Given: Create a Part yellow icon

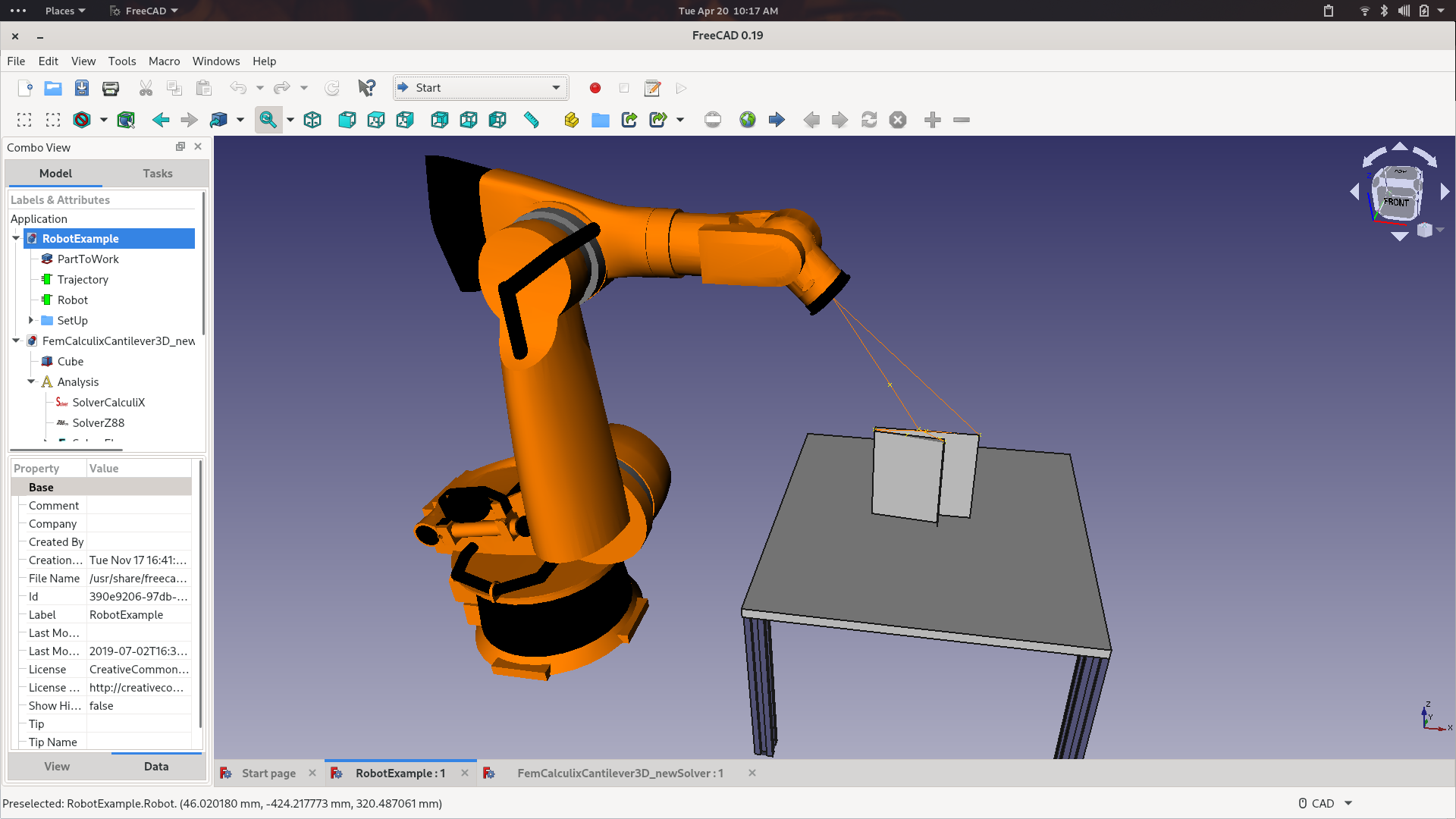Looking at the screenshot, I should (572, 120).
